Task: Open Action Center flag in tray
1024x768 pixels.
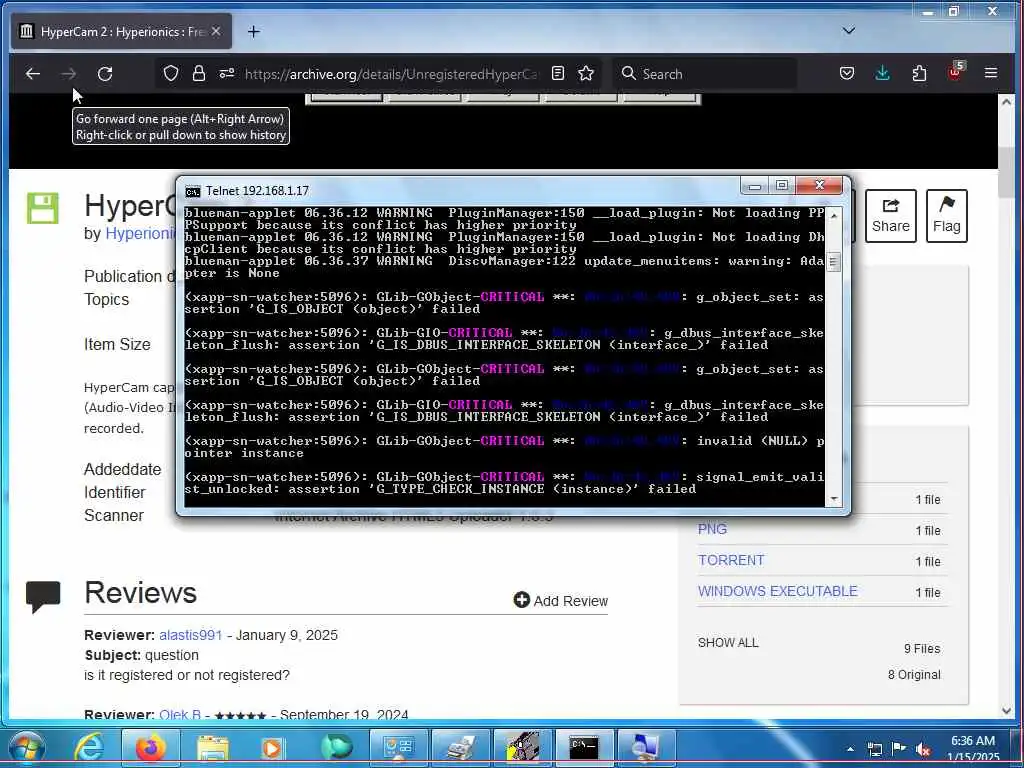Action: tap(899, 749)
